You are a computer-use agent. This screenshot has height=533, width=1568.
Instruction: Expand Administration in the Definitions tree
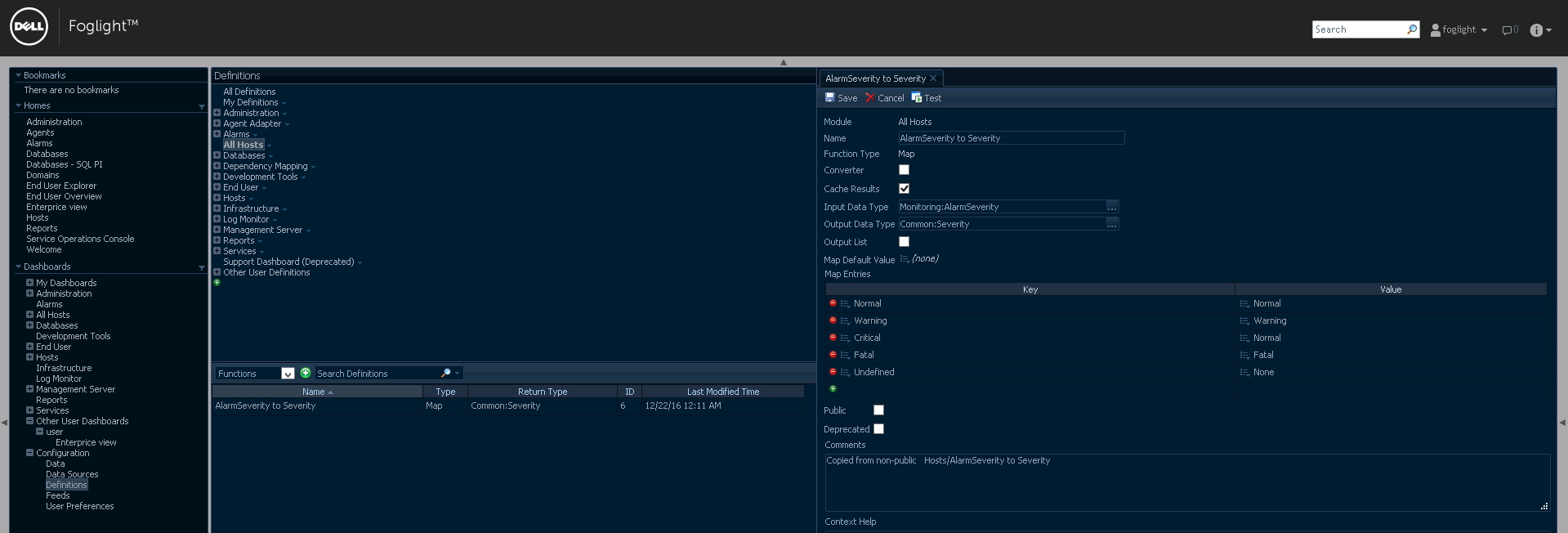pyautogui.click(x=217, y=113)
